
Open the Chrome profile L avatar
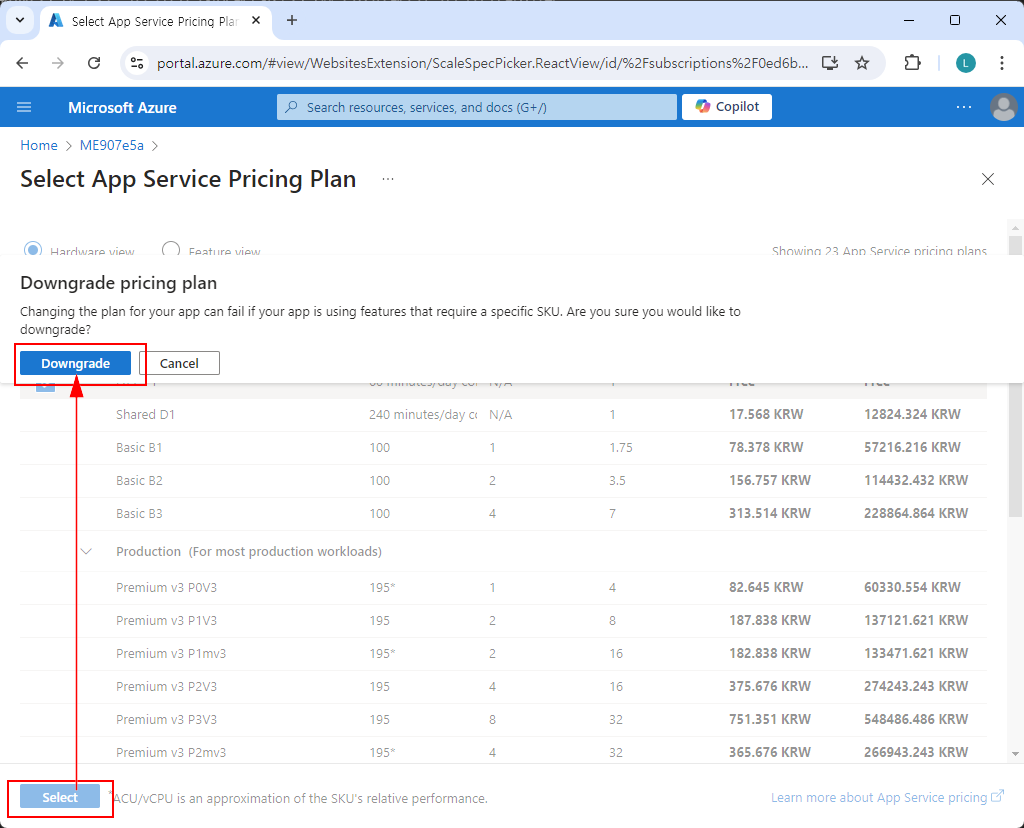pos(966,63)
